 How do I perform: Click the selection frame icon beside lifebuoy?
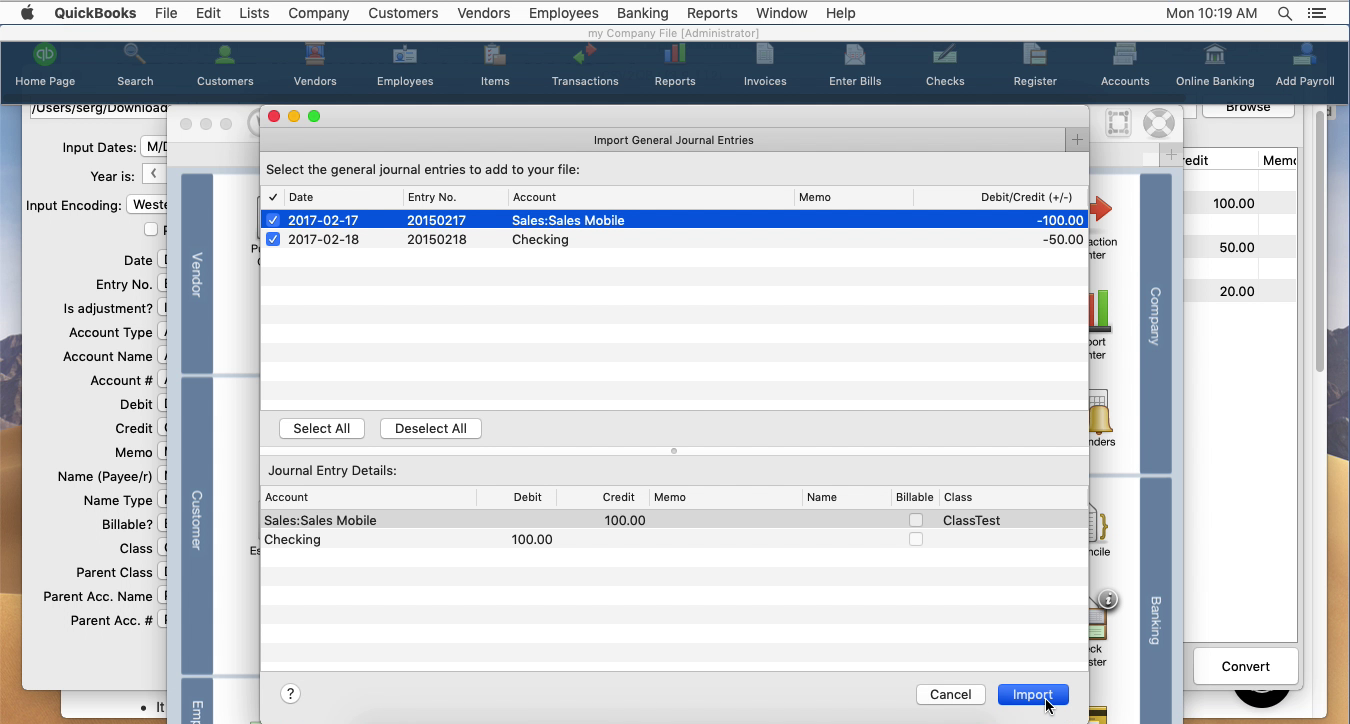1118,123
